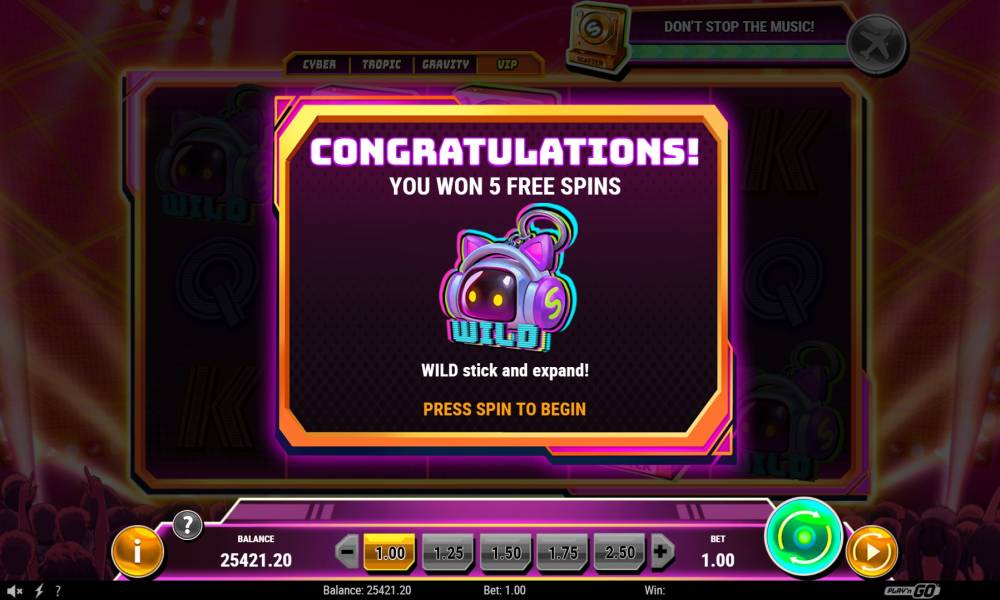Toggle sound with the muted speaker icon
This screenshot has width=1000, height=600.
(x=15, y=591)
